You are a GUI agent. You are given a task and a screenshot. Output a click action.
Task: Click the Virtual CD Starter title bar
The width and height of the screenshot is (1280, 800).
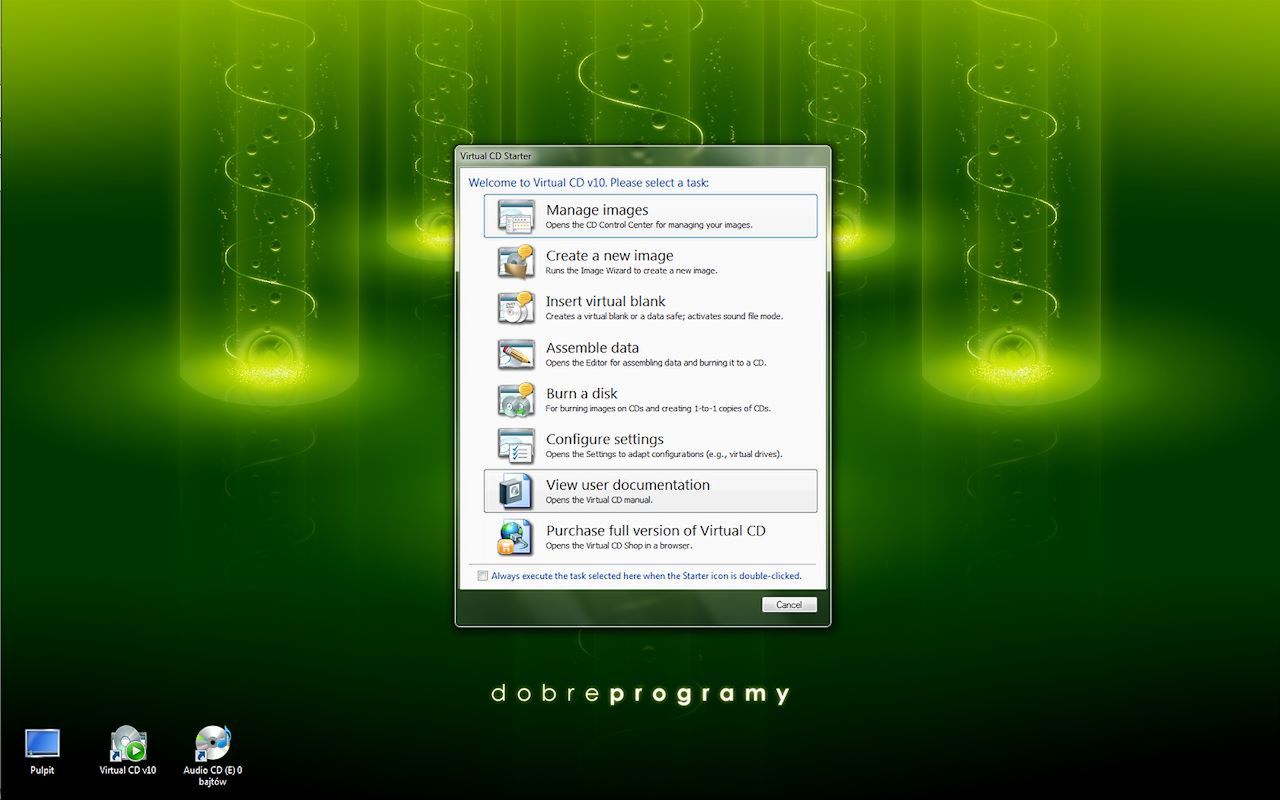(x=642, y=156)
